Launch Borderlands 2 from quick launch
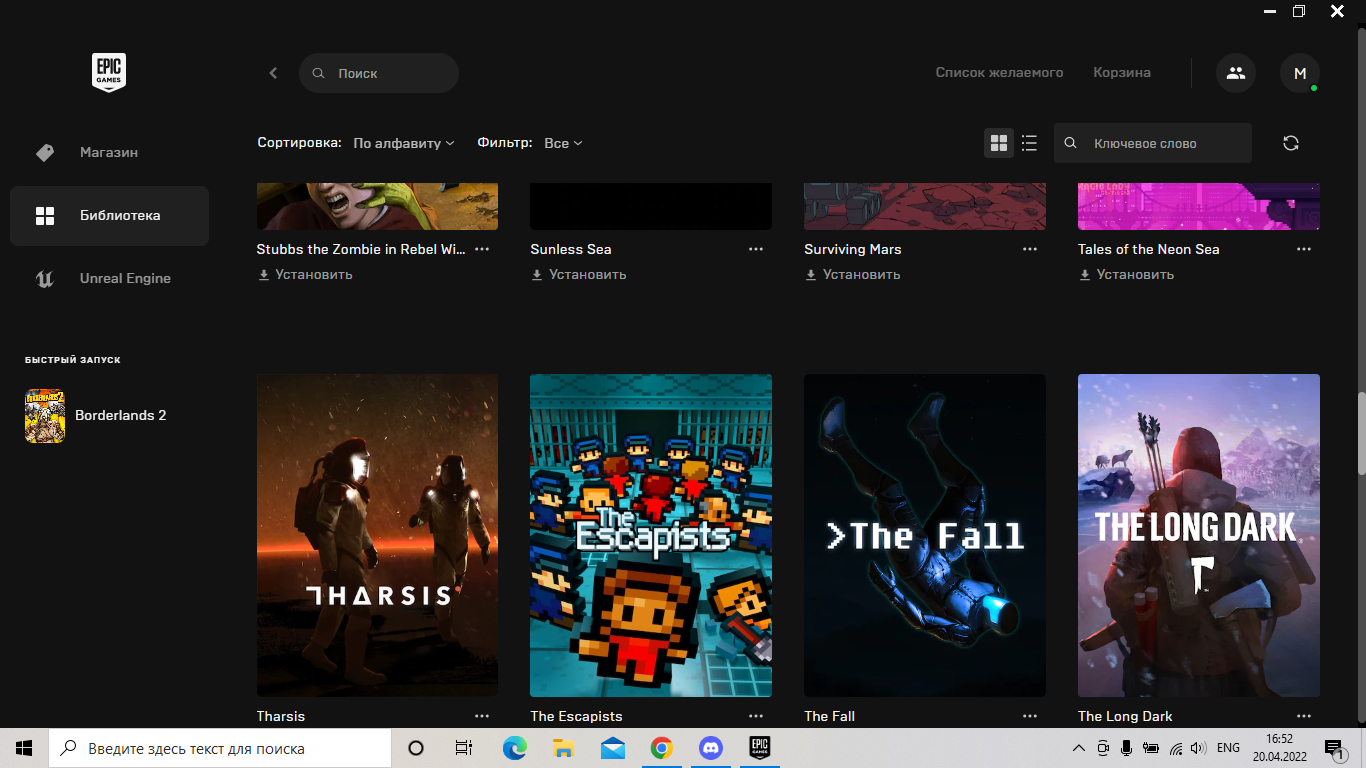This screenshot has width=1366, height=768. 96,415
